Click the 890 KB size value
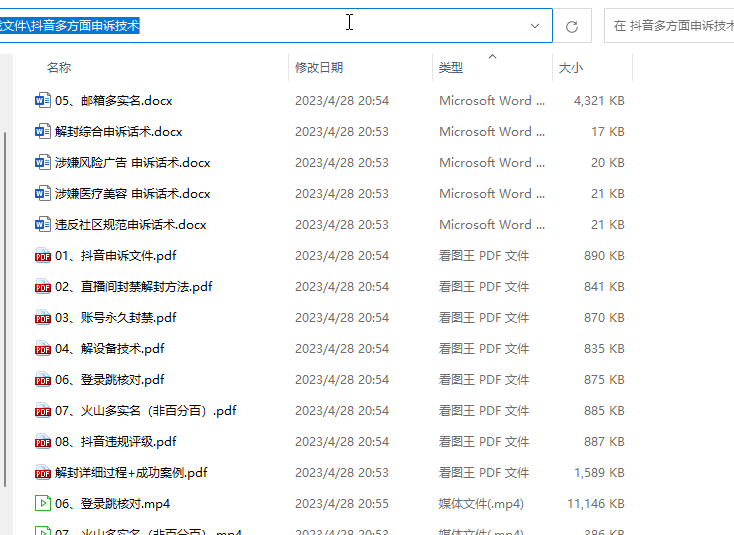This screenshot has width=734, height=535. [604, 256]
